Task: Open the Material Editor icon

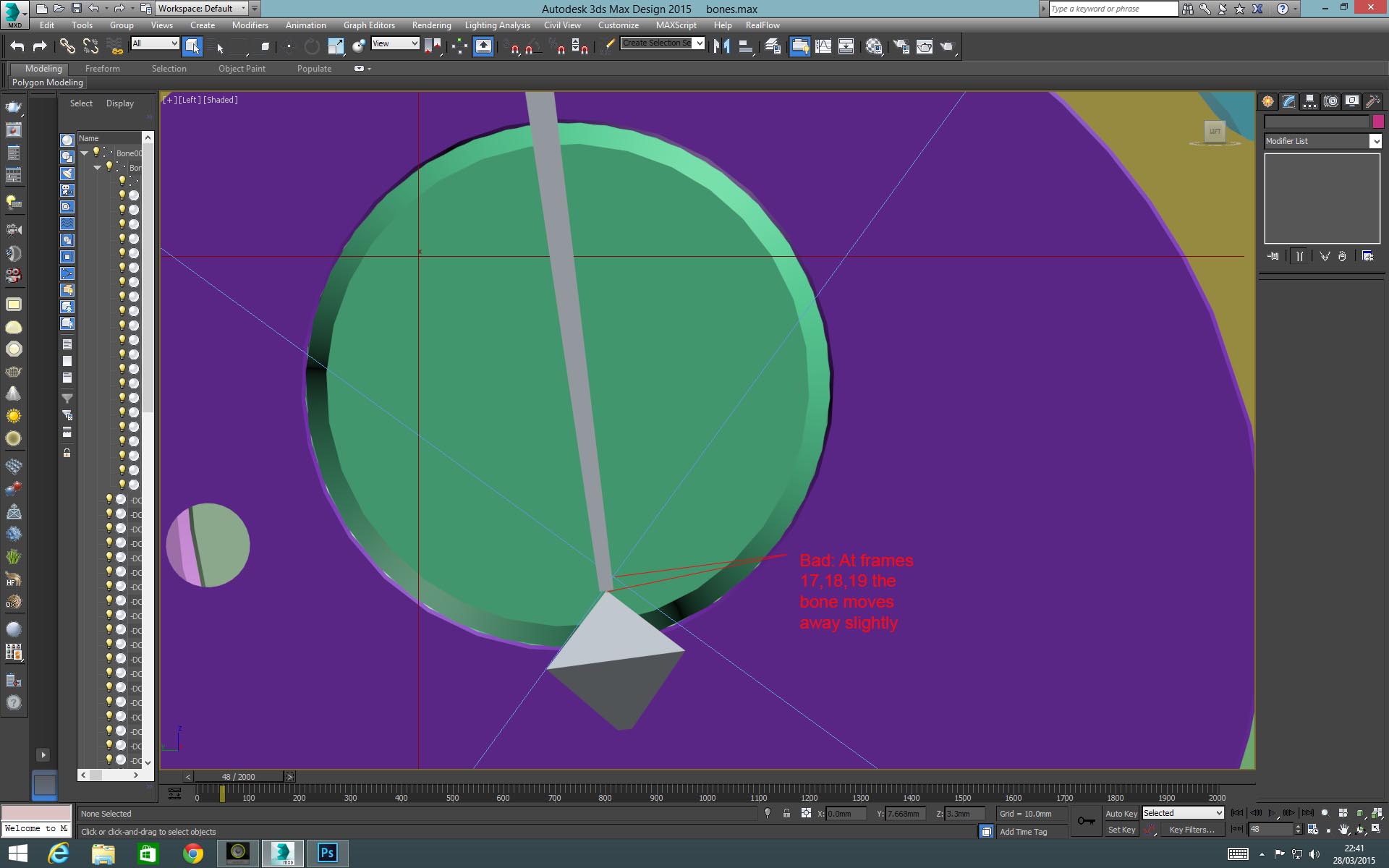Action: (x=874, y=46)
